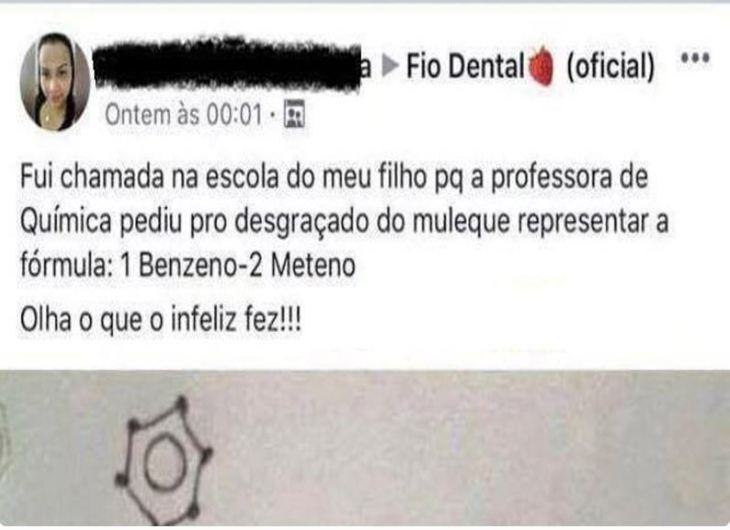The width and height of the screenshot is (730, 530).
Task: Click the text '1 Benzeno-2 Meteno'
Action: click(238, 265)
